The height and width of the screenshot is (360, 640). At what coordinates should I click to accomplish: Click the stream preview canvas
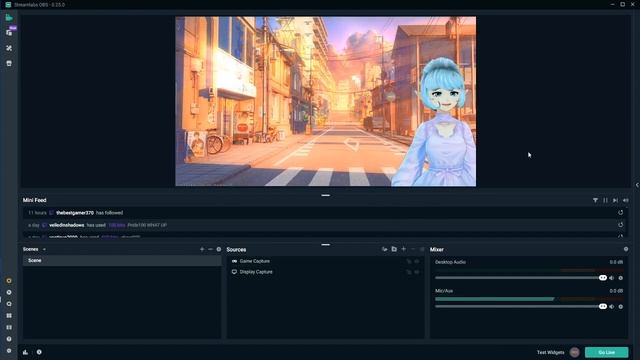pyautogui.click(x=325, y=101)
